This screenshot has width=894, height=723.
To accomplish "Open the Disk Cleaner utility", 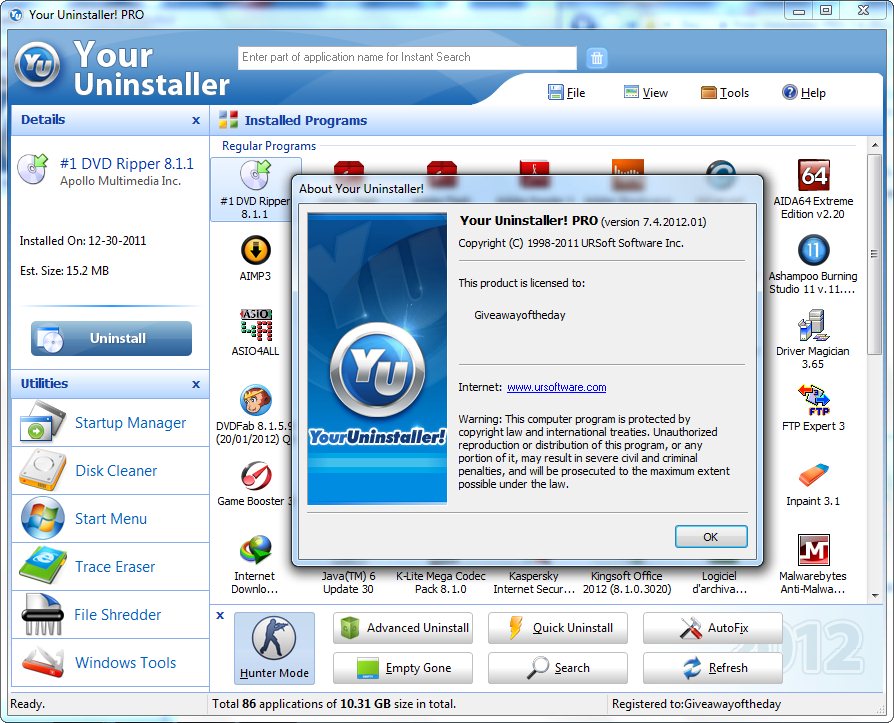I will 111,470.
